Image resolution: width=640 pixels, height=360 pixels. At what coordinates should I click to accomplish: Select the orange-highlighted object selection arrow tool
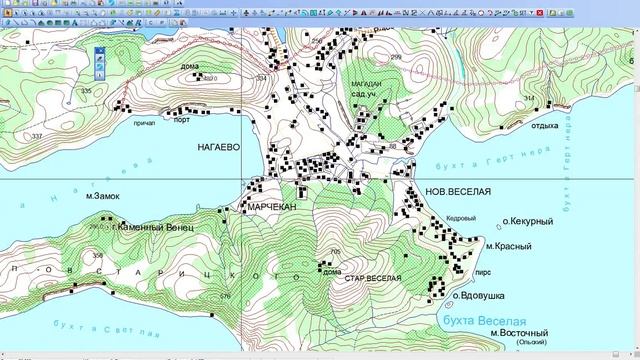pyautogui.click(x=8, y=13)
